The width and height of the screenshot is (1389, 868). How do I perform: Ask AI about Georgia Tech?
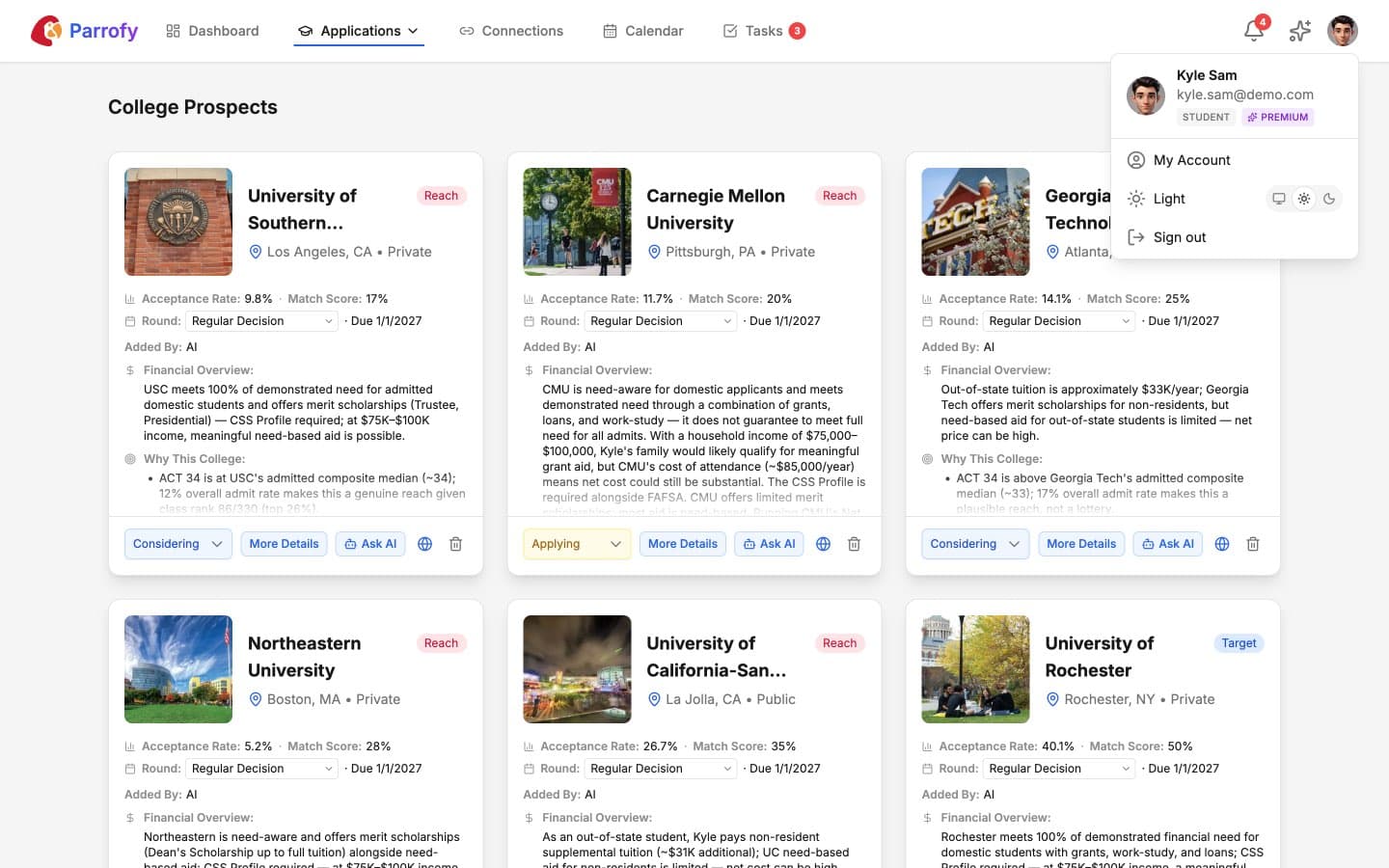[1168, 544]
